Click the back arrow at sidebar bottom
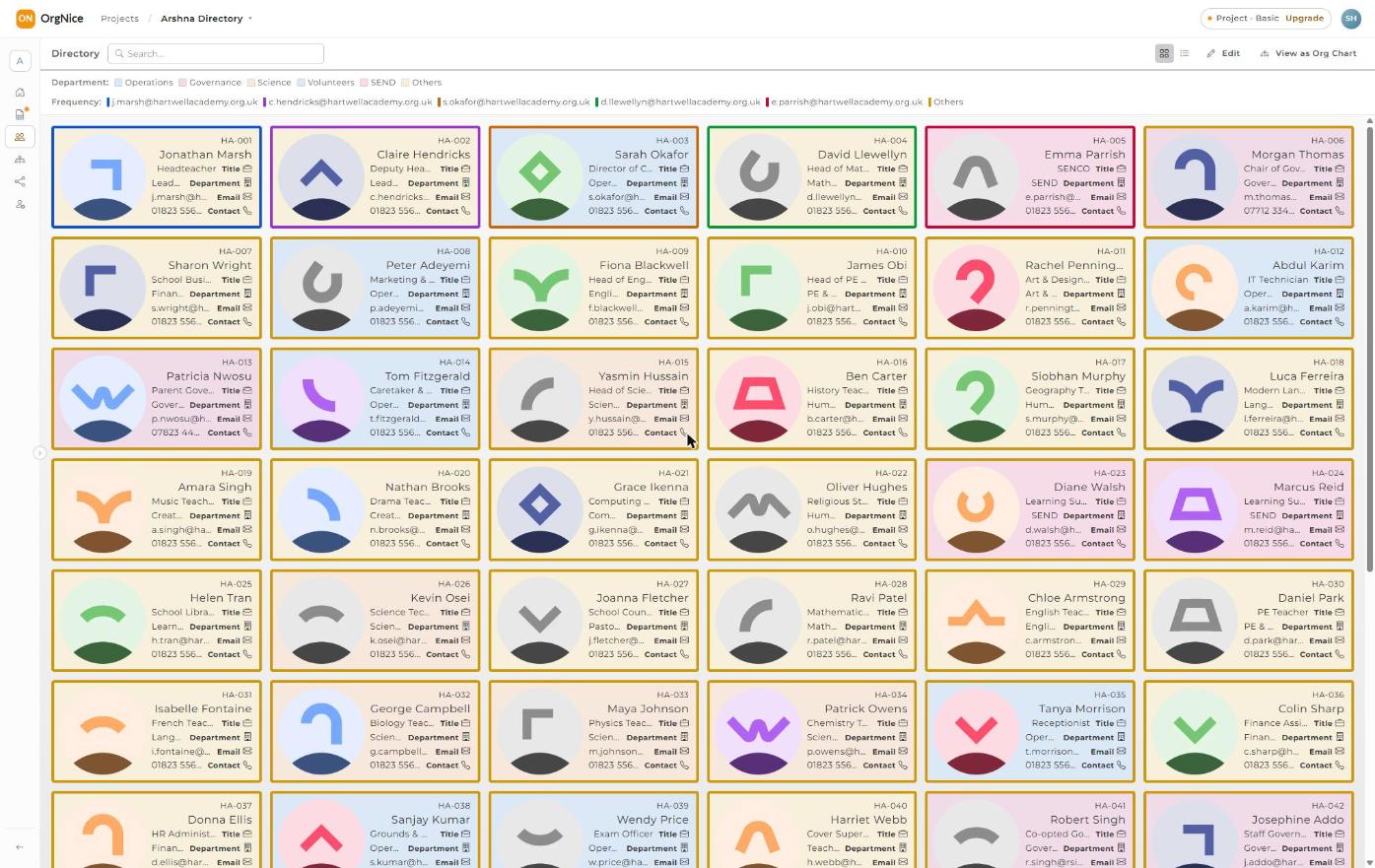This screenshot has width=1375, height=868. (20, 846)
